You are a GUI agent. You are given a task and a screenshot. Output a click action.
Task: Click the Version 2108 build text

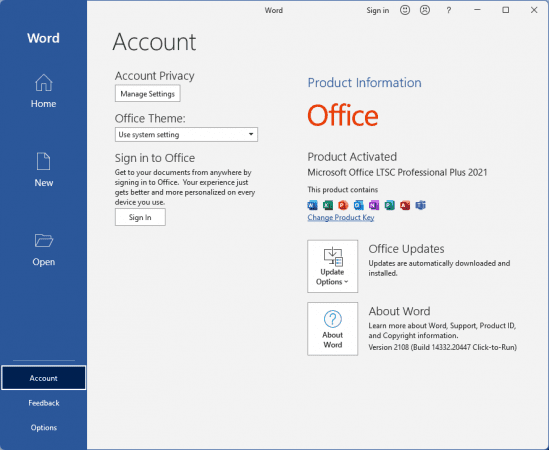(442, 347)
